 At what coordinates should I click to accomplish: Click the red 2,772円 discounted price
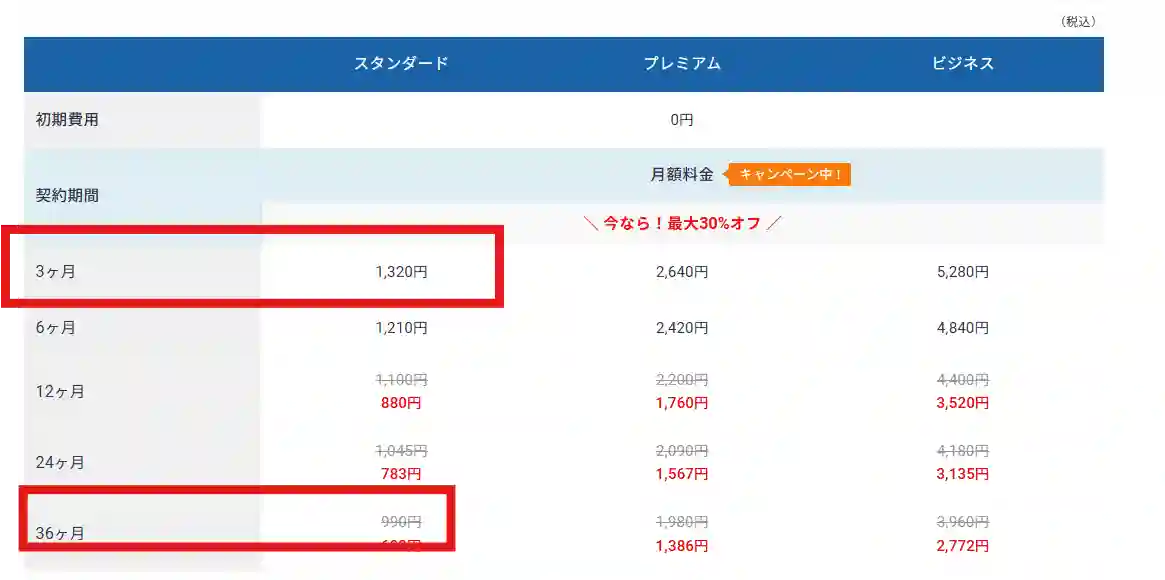(963, 546)
